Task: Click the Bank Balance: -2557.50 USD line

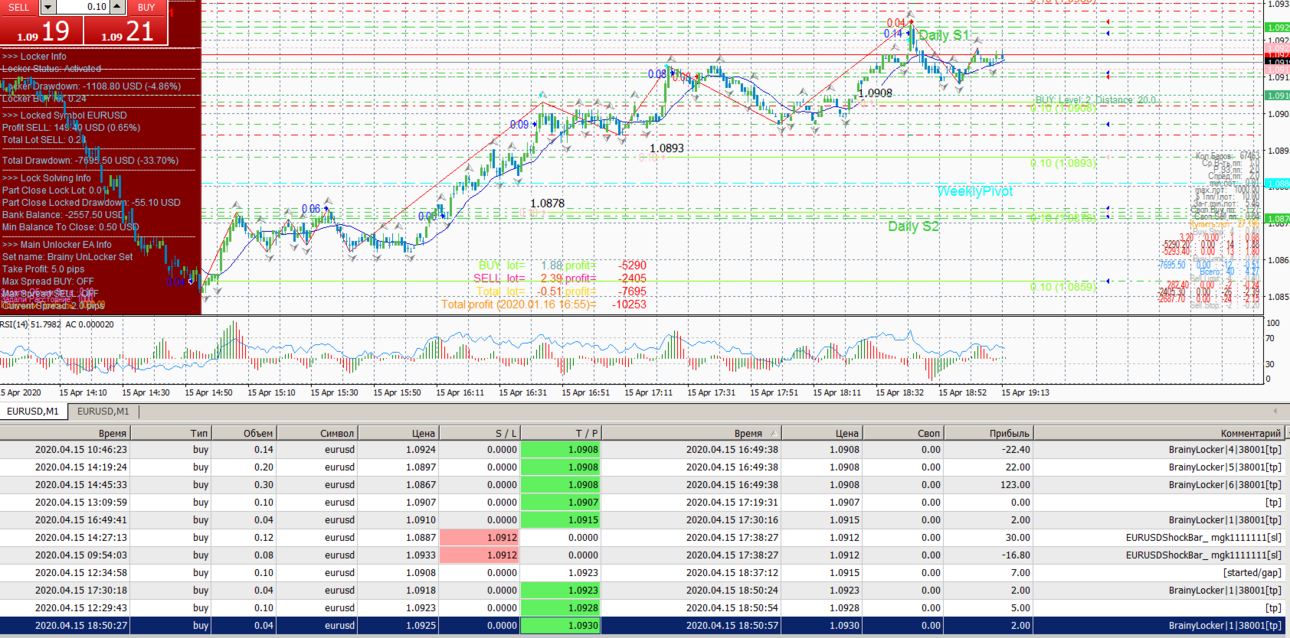Action: tap(63, 214)
